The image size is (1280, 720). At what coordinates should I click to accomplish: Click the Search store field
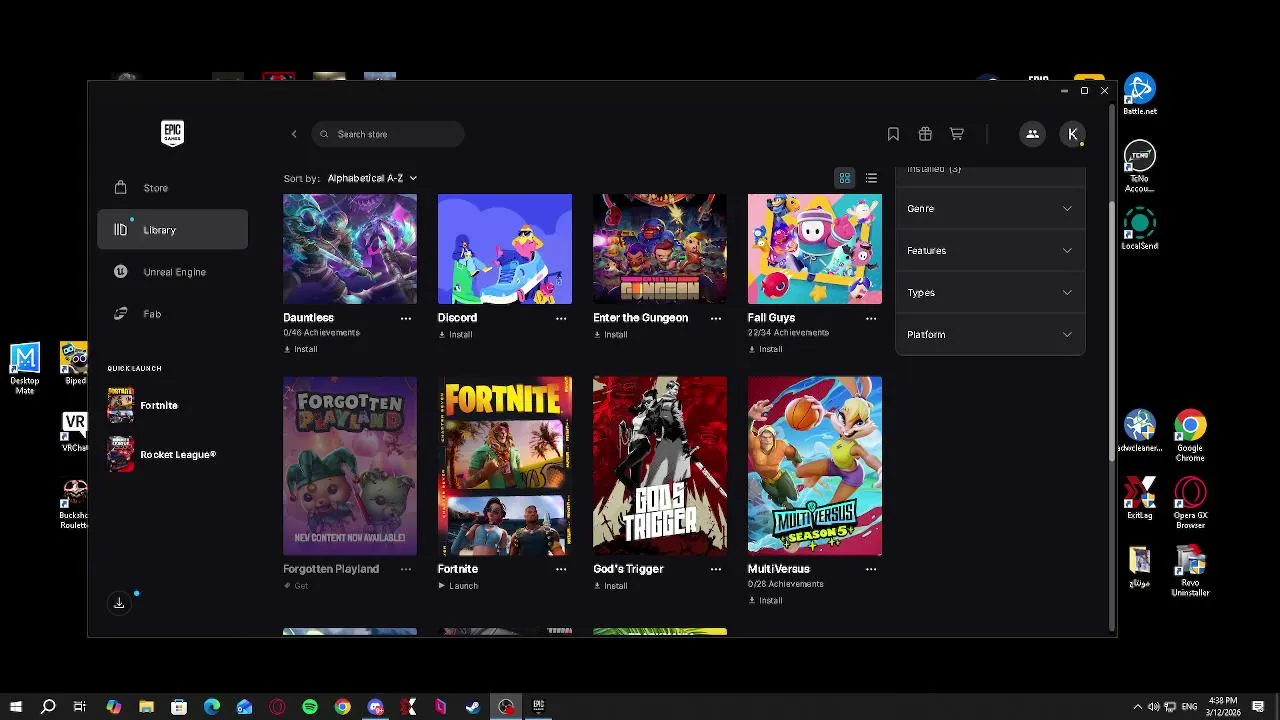click(388, 134)
